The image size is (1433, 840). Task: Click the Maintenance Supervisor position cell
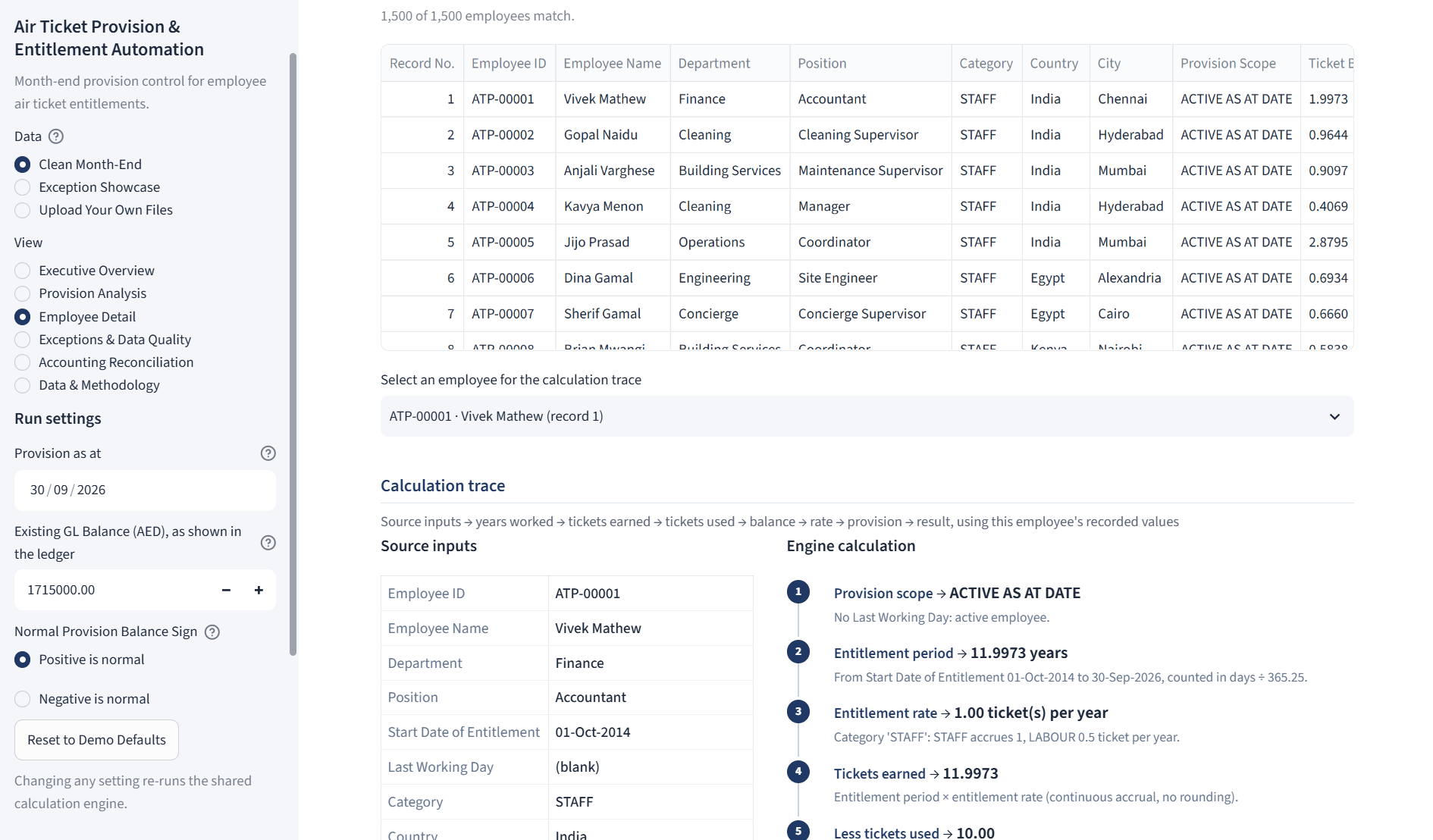tap(870, 171)
